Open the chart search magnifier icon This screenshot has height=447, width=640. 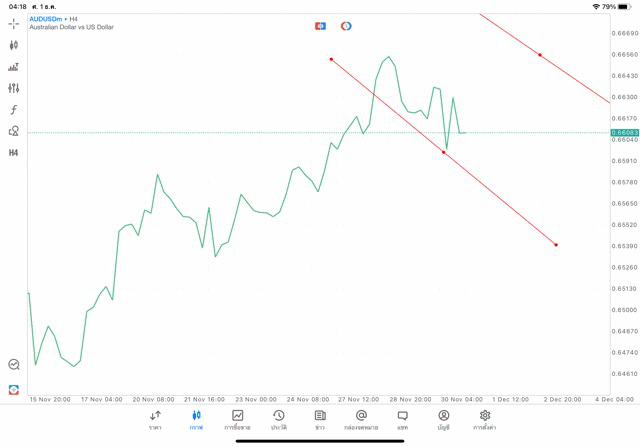tap(13, 365)
